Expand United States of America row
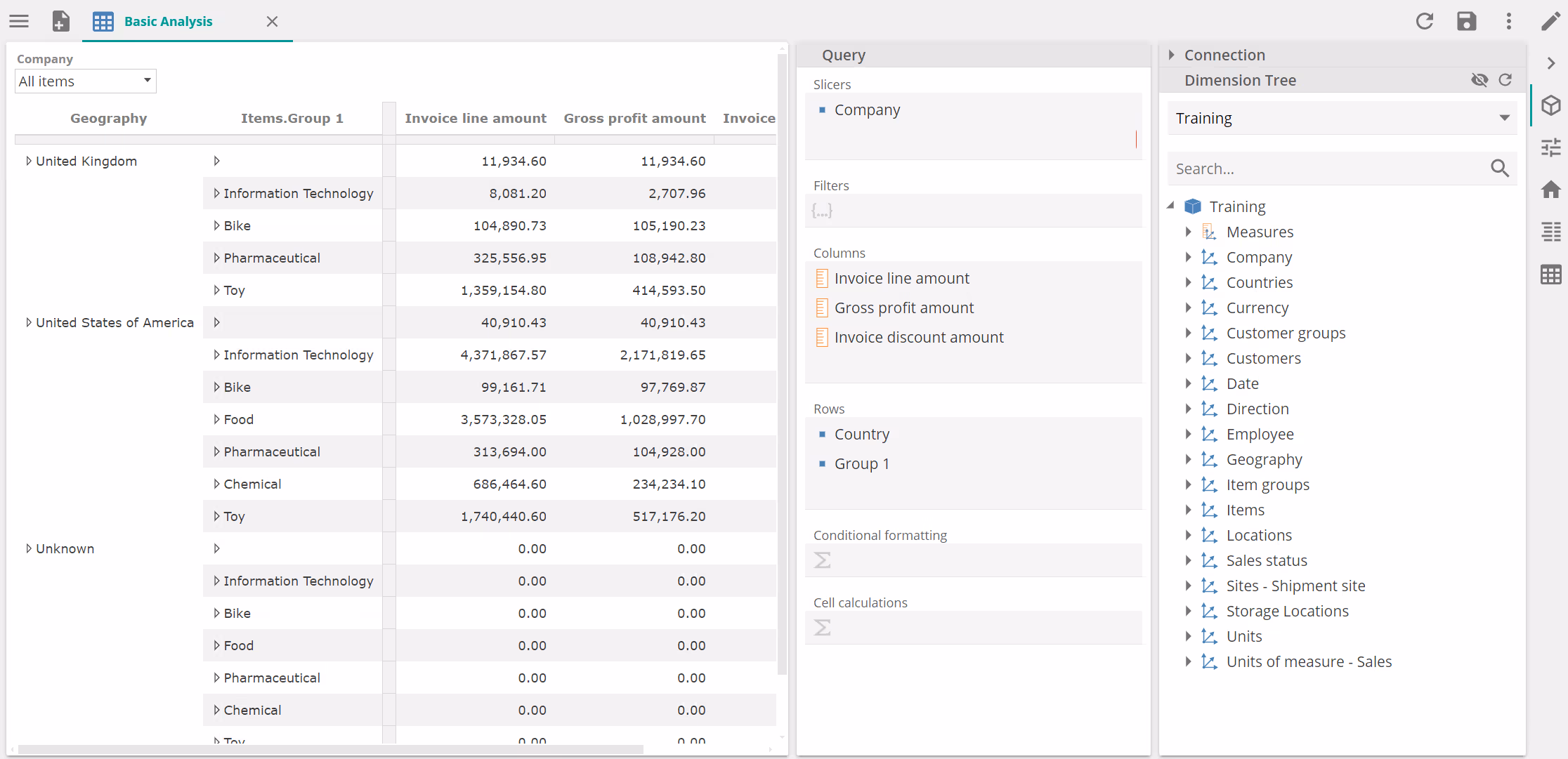1568x759 pixels. [29, 322]
